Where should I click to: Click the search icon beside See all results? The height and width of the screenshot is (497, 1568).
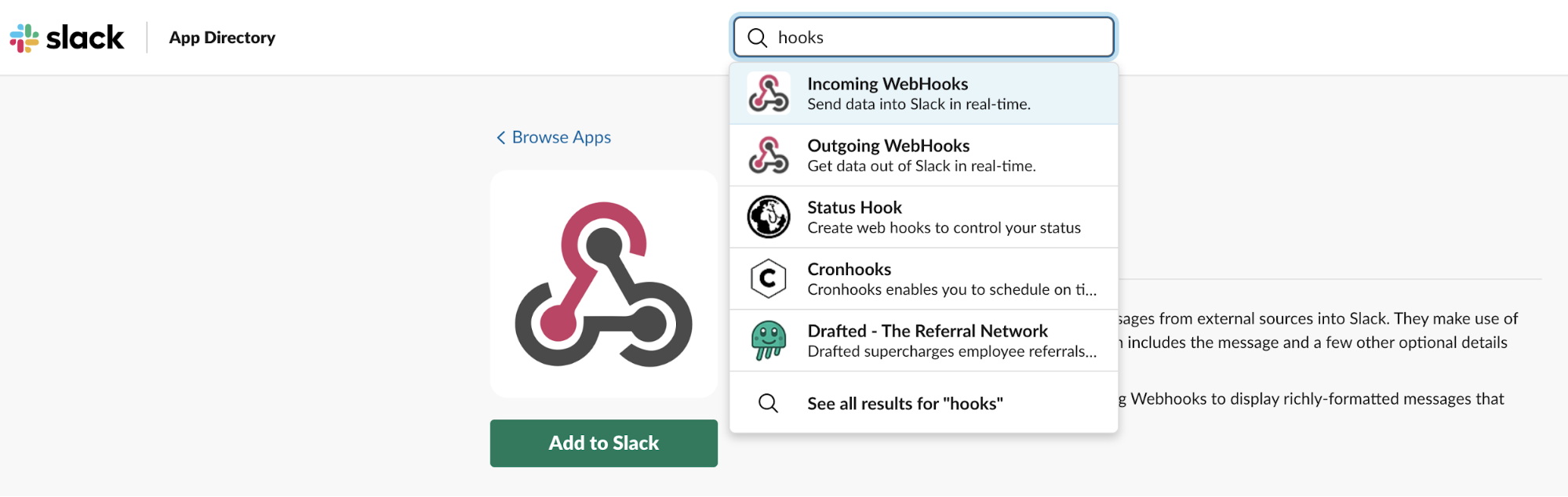[768, 402]
